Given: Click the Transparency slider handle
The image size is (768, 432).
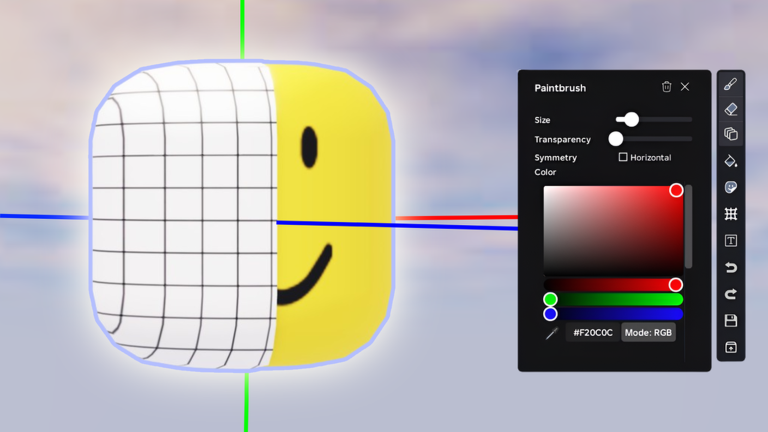Looking at the screenshot, I should (616, 139).
